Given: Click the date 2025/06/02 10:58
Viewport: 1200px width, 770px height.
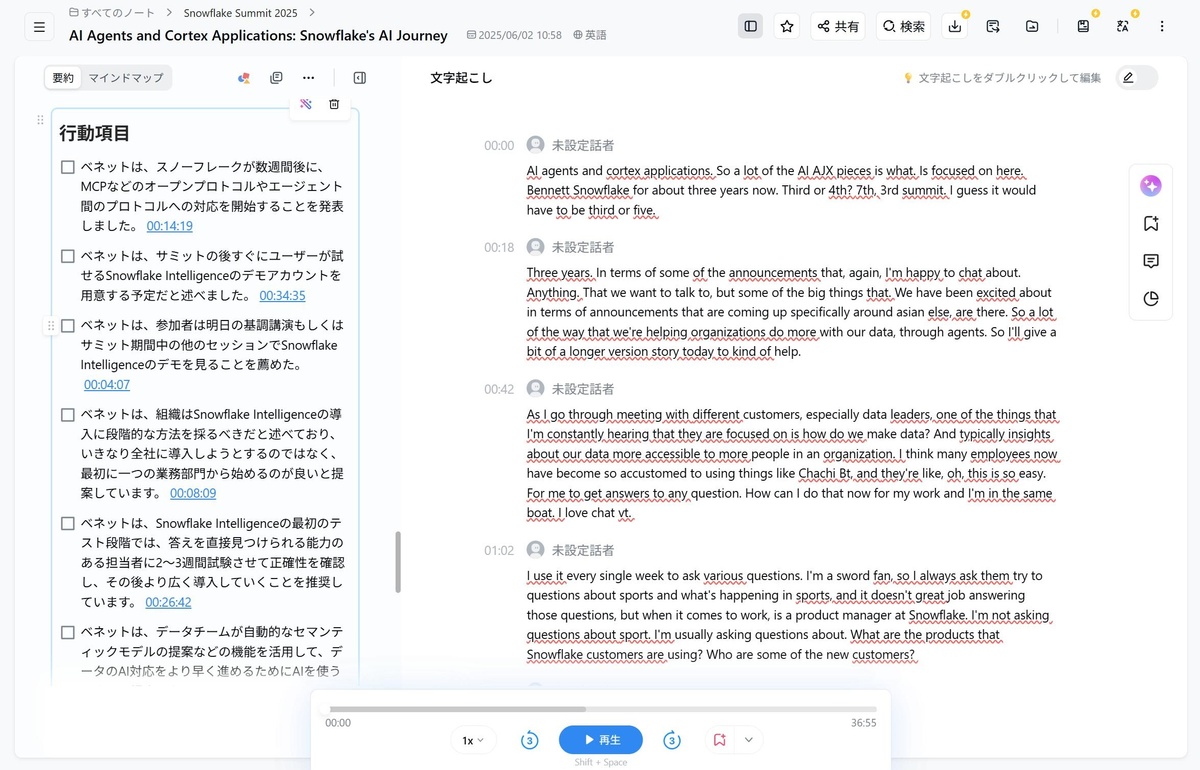Looking at the screenshot, I should pyautogui.click(x=513, y=35).
